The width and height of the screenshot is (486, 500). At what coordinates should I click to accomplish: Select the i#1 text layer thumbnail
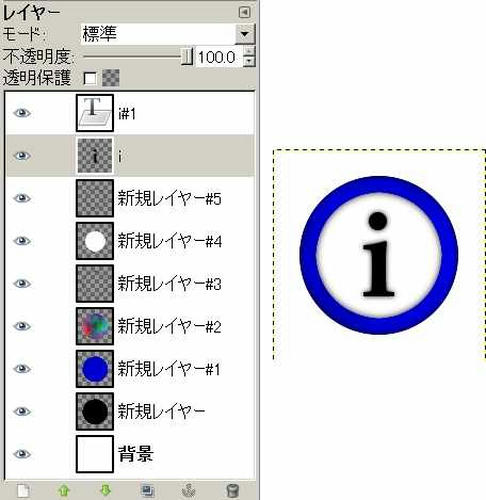(95, 113)
